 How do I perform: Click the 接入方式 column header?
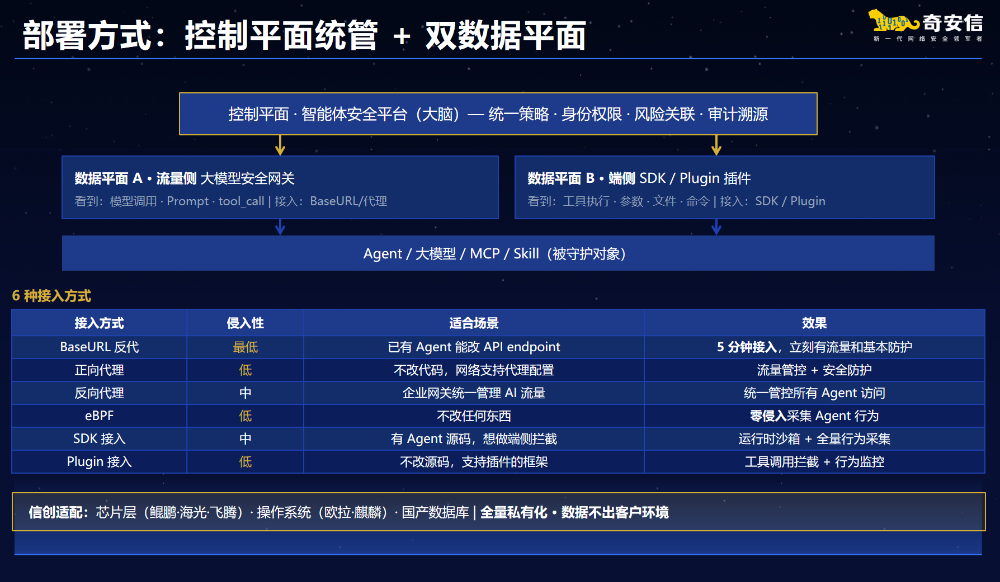tap(99, 323)
